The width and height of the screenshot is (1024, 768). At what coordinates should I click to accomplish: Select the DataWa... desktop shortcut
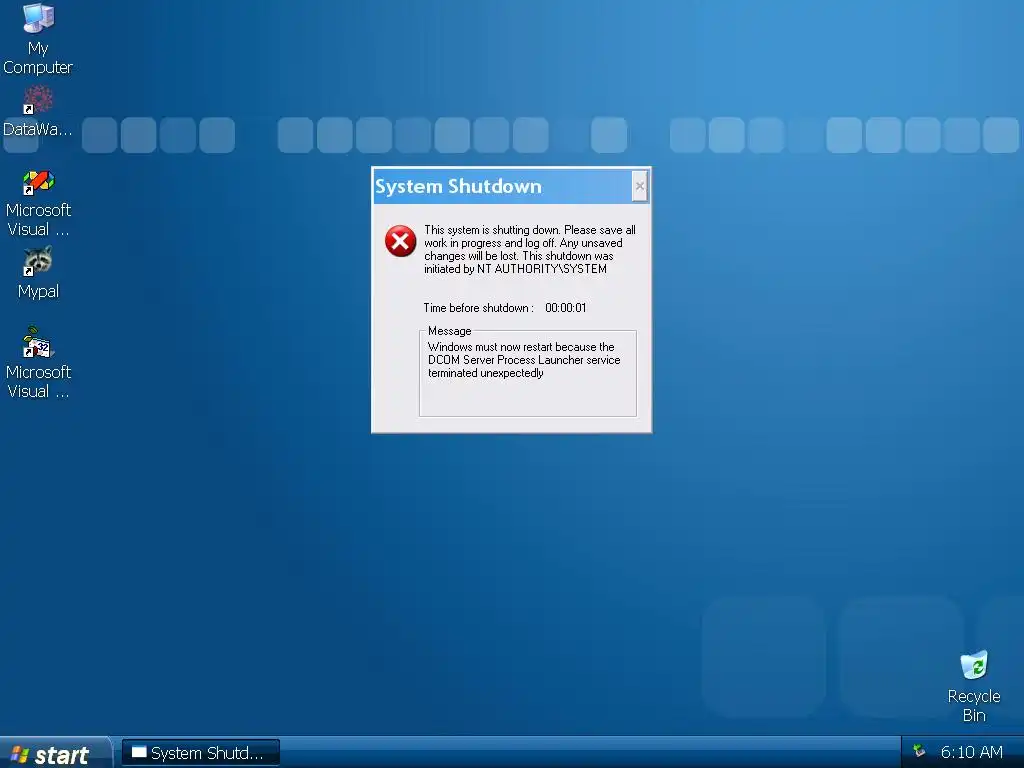coord(38,112)
